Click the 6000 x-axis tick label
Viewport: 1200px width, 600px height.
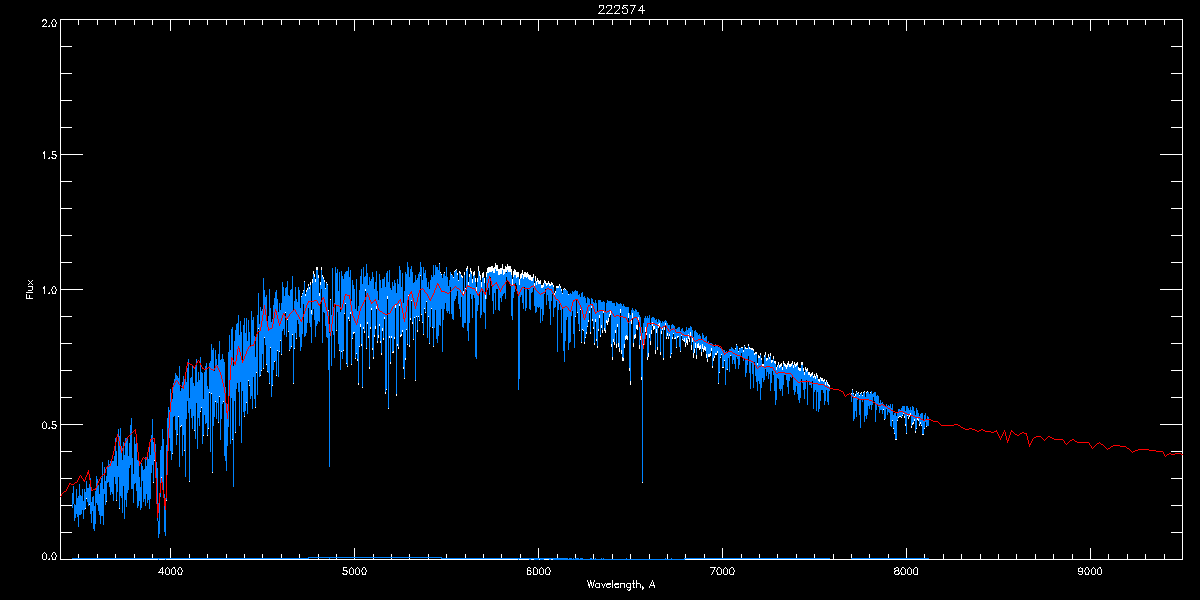tap(538, 572)
